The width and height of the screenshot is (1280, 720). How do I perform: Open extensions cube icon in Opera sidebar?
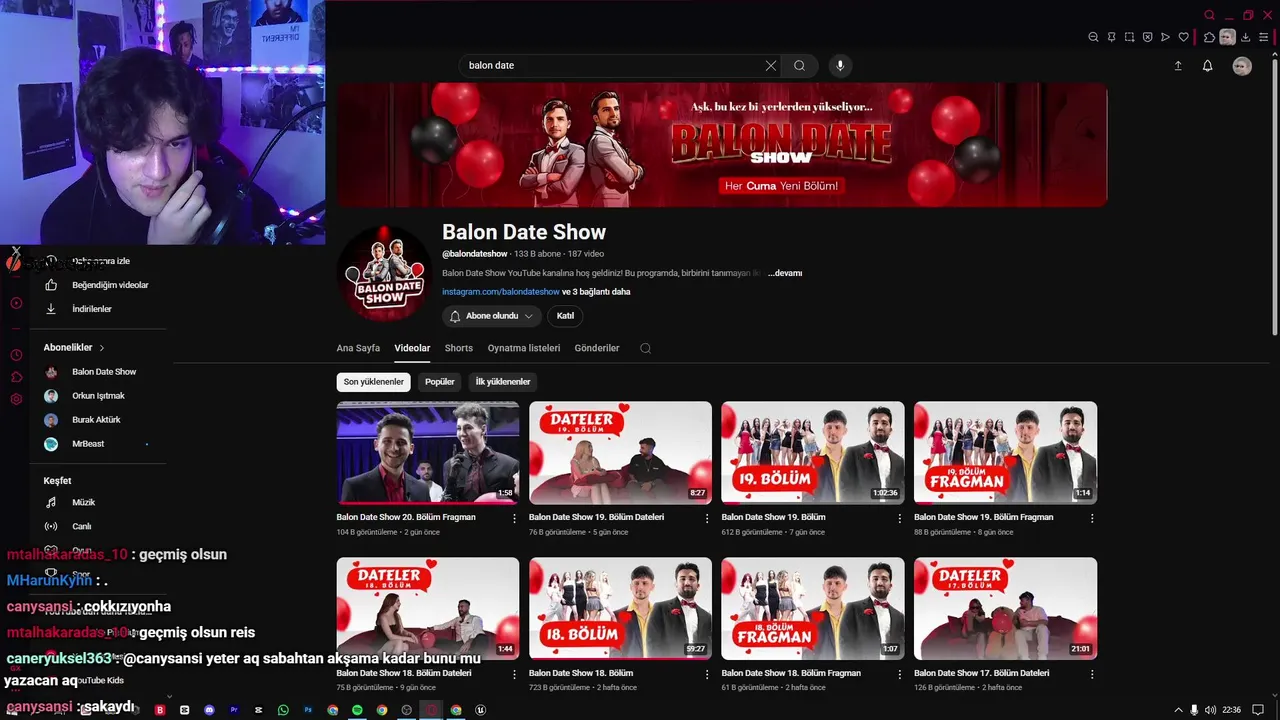pyautogui.click(x=16, y=377)
